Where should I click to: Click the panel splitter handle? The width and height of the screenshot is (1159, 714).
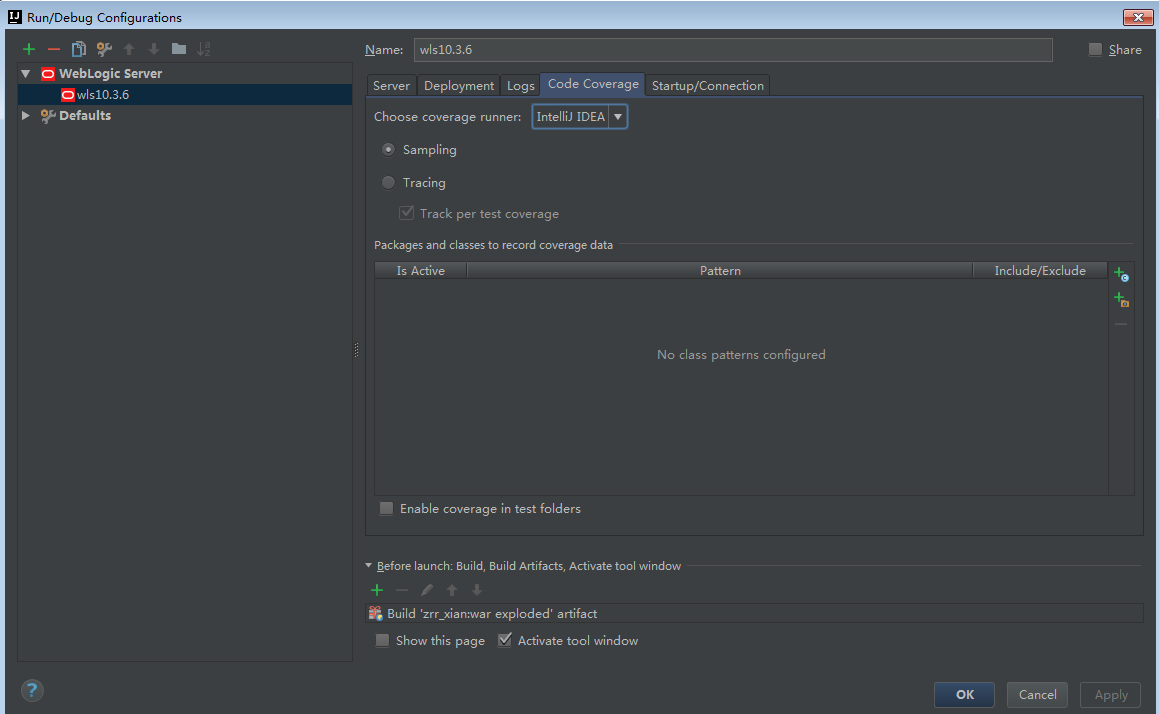point(356,350)
